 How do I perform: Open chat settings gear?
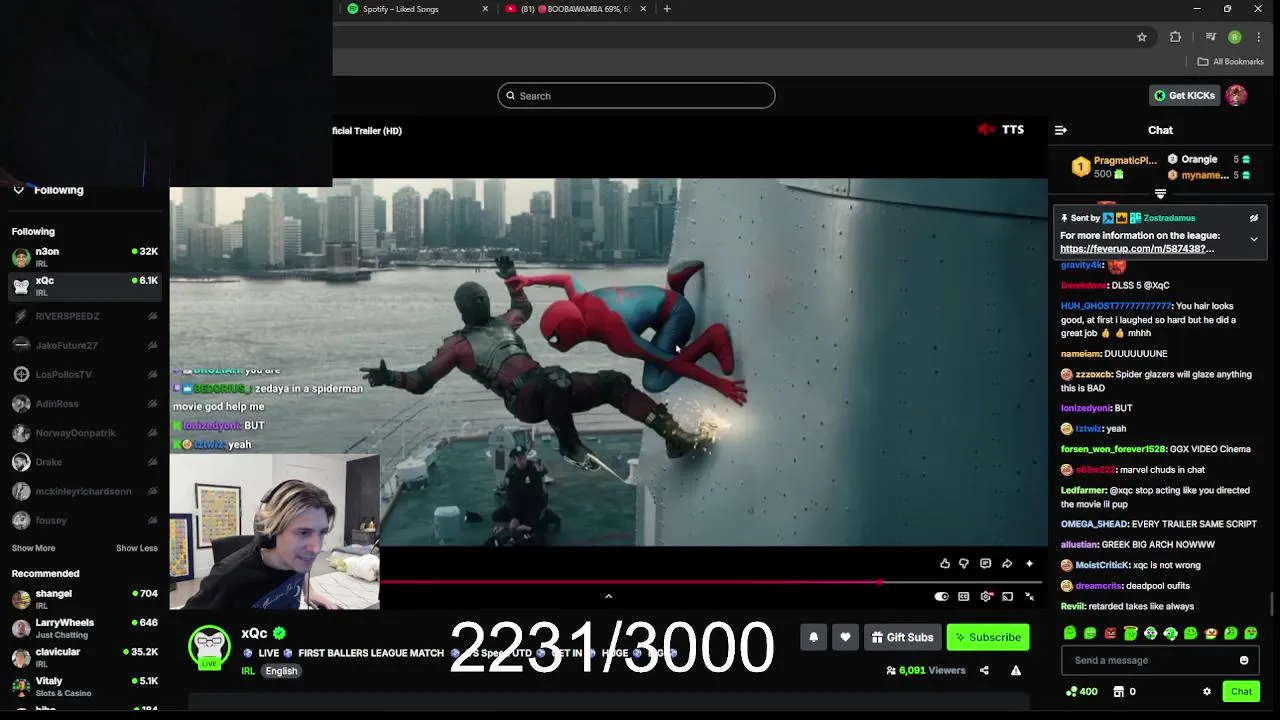(x=1207, y=691)
